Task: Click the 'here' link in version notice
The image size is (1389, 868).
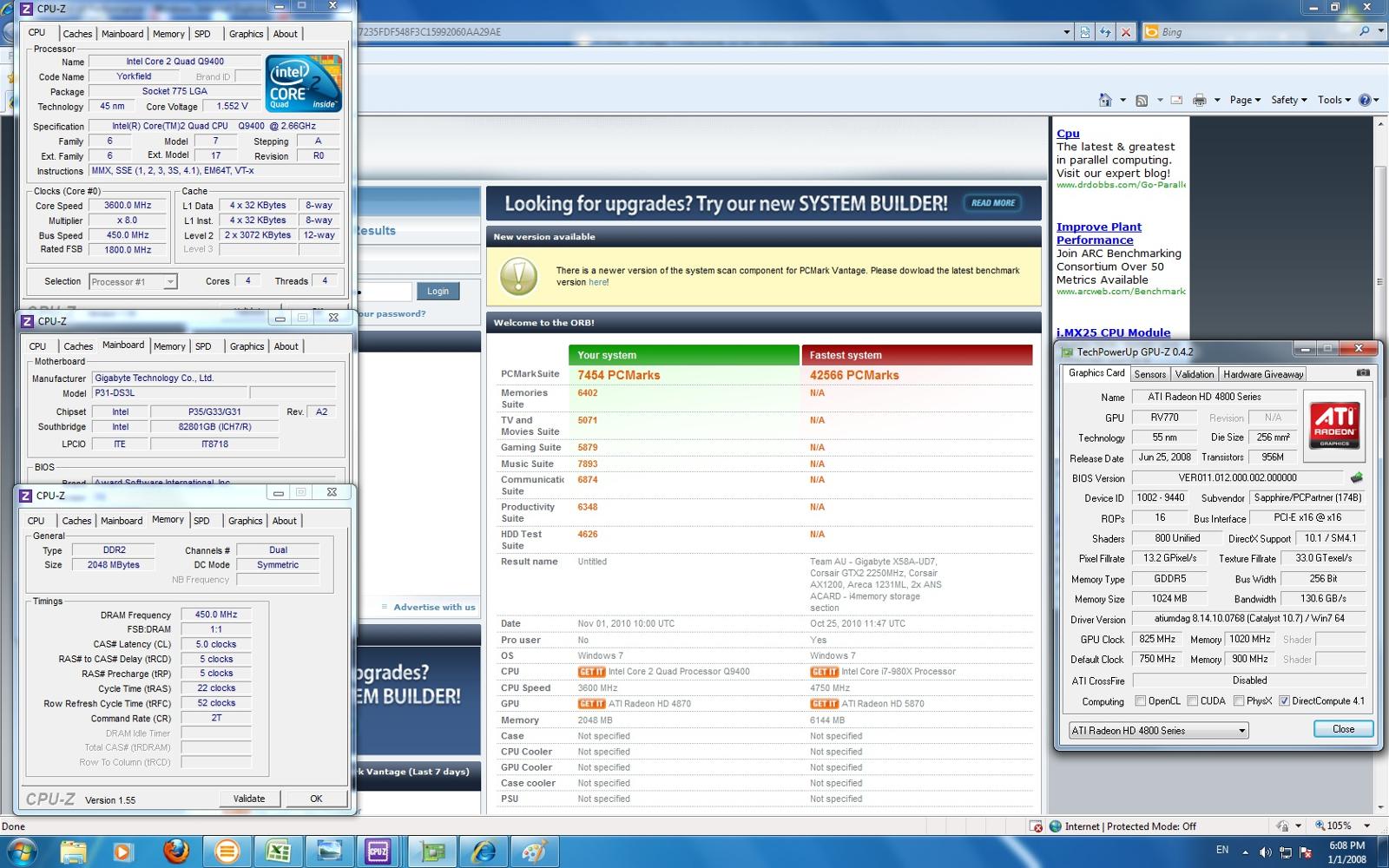Action: tap(598, 282)
